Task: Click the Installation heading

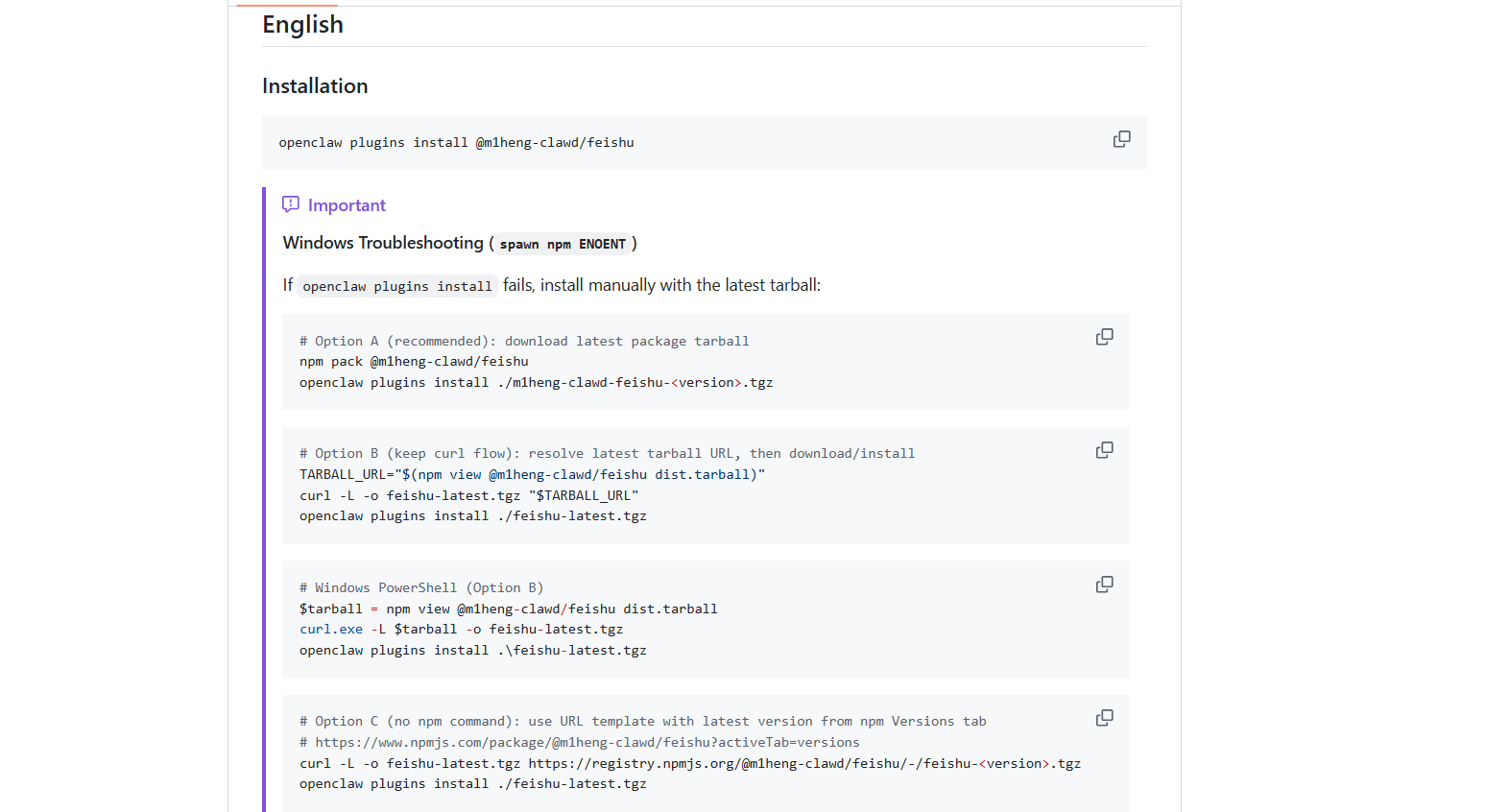Action: 315,86
